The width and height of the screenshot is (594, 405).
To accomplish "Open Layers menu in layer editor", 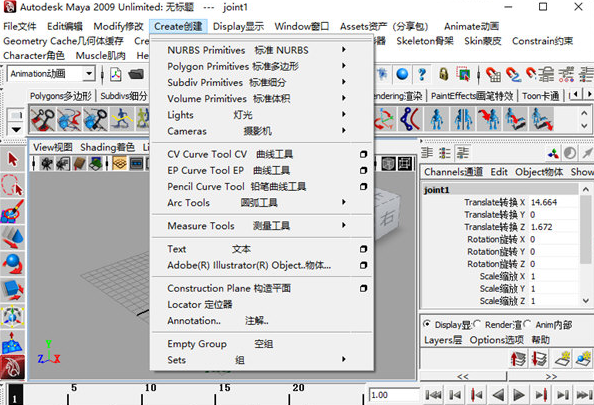I will click(443, 340).
